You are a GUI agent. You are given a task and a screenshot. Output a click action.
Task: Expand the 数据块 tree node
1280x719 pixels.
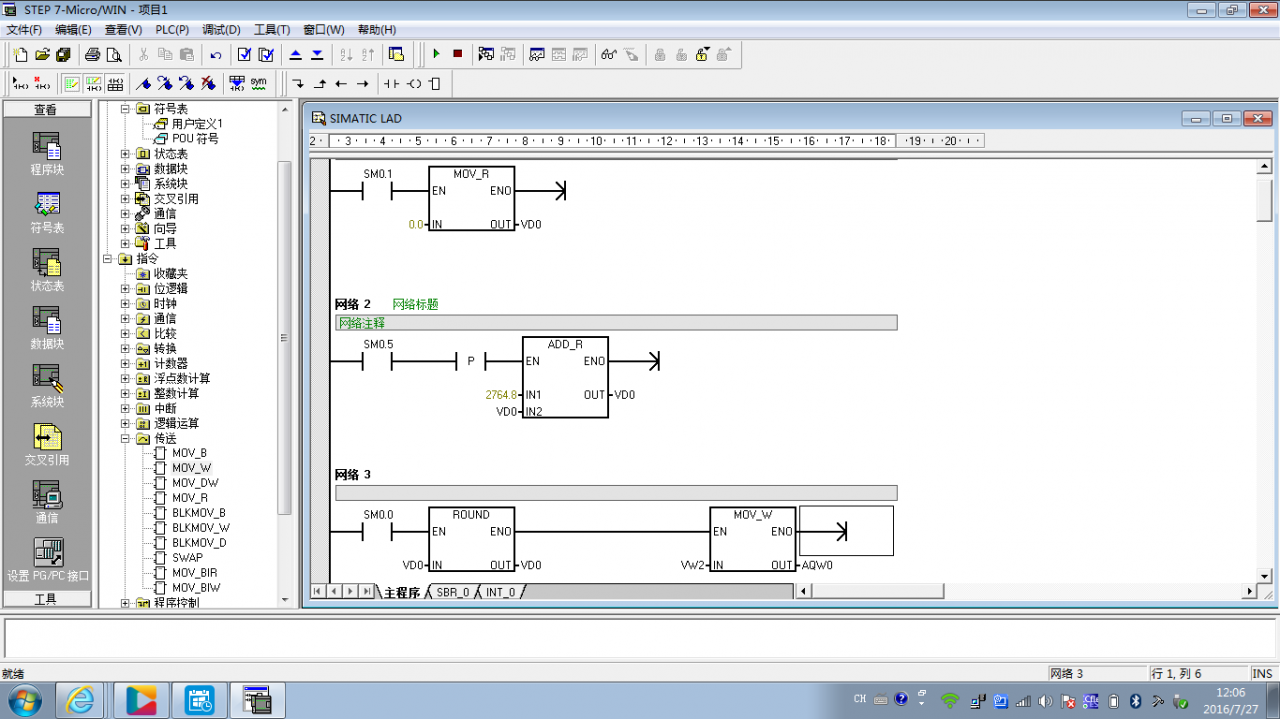(x=125, y=169)
